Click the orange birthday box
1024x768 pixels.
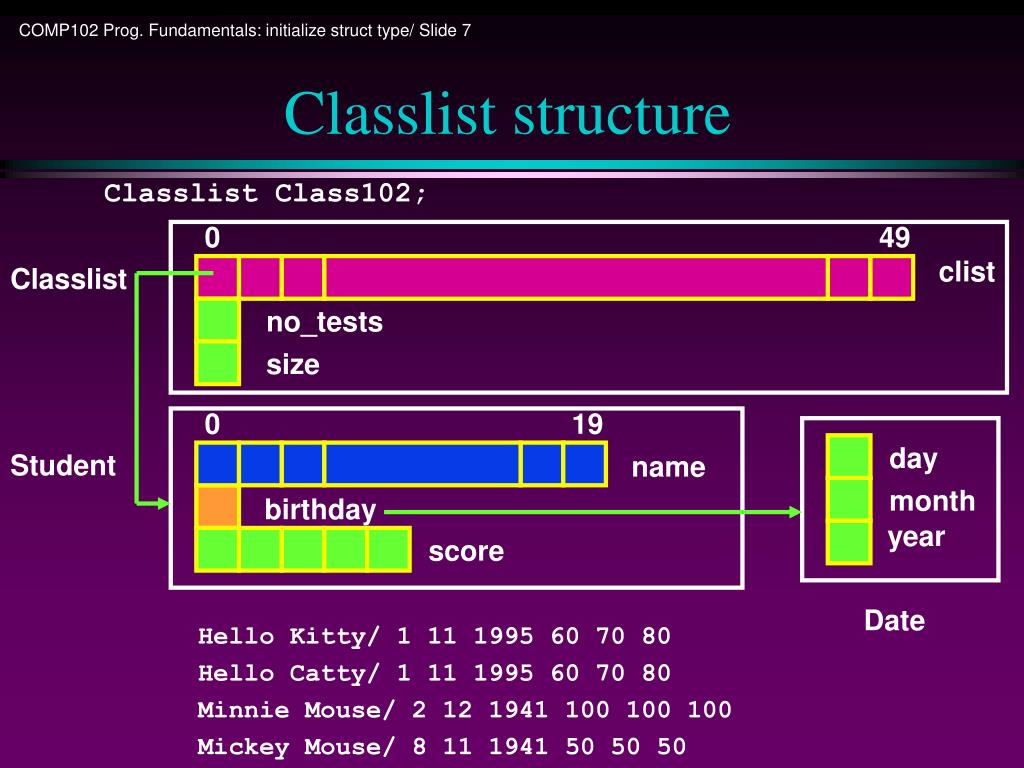tap(217, 507)
